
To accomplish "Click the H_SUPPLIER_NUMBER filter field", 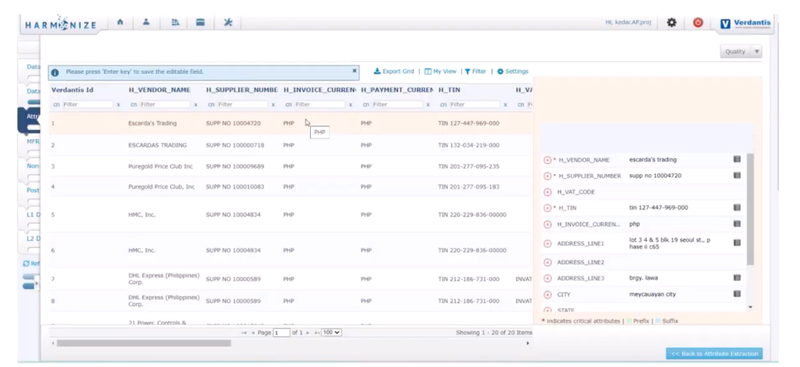I will pos(242,104).
